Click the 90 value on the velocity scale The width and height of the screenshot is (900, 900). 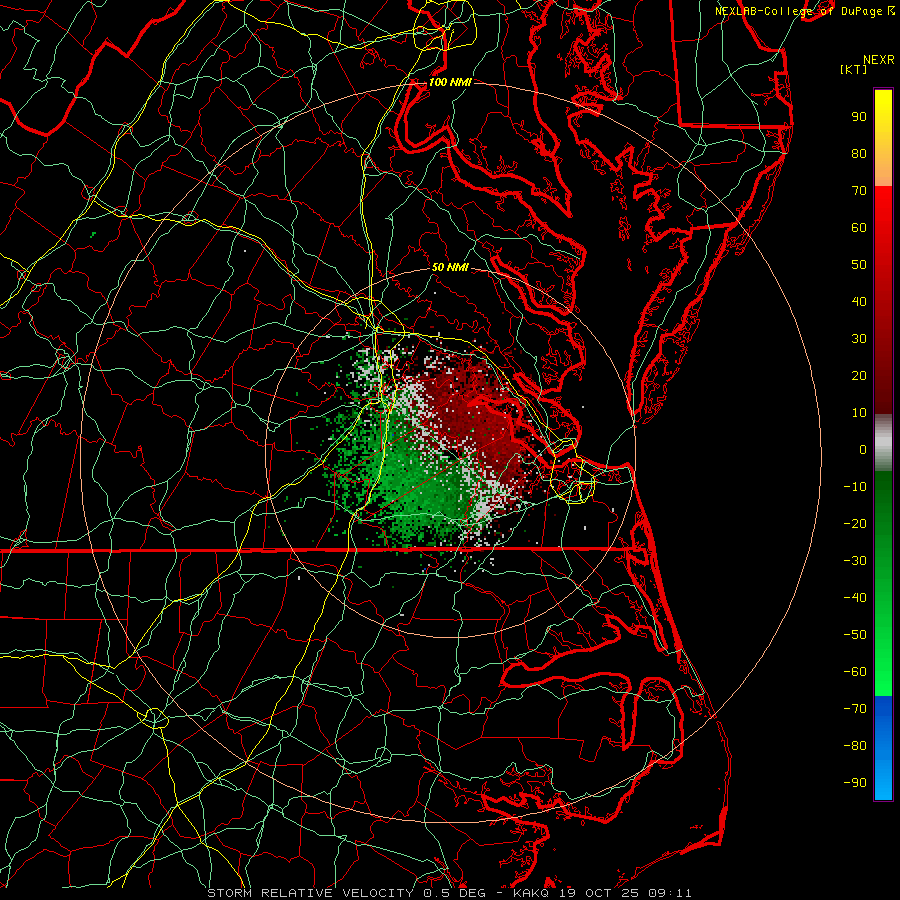pyautogui.click(x=859, y=117)
